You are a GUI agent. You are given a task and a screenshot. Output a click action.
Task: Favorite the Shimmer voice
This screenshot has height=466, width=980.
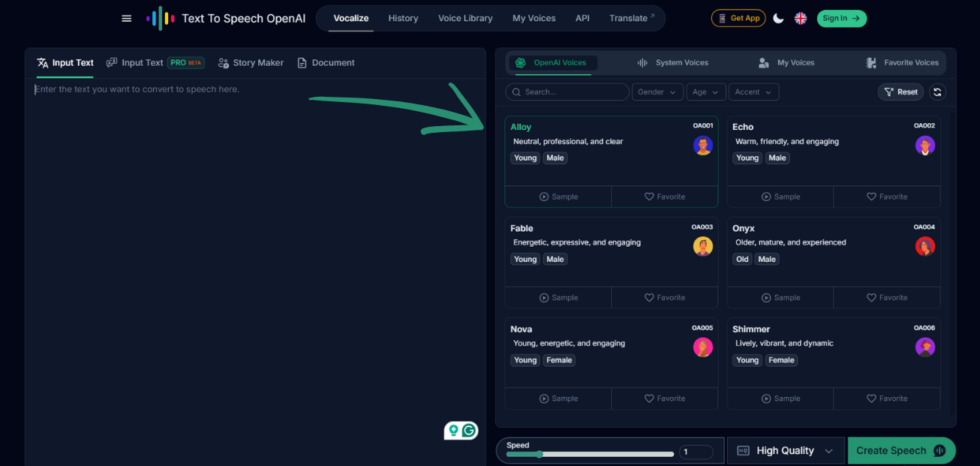(x=887, y=398)
